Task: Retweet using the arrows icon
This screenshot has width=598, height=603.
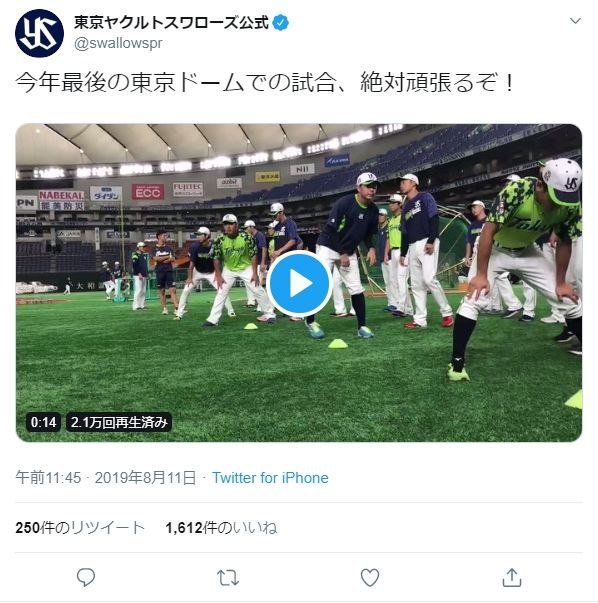Action: point(228,578)
